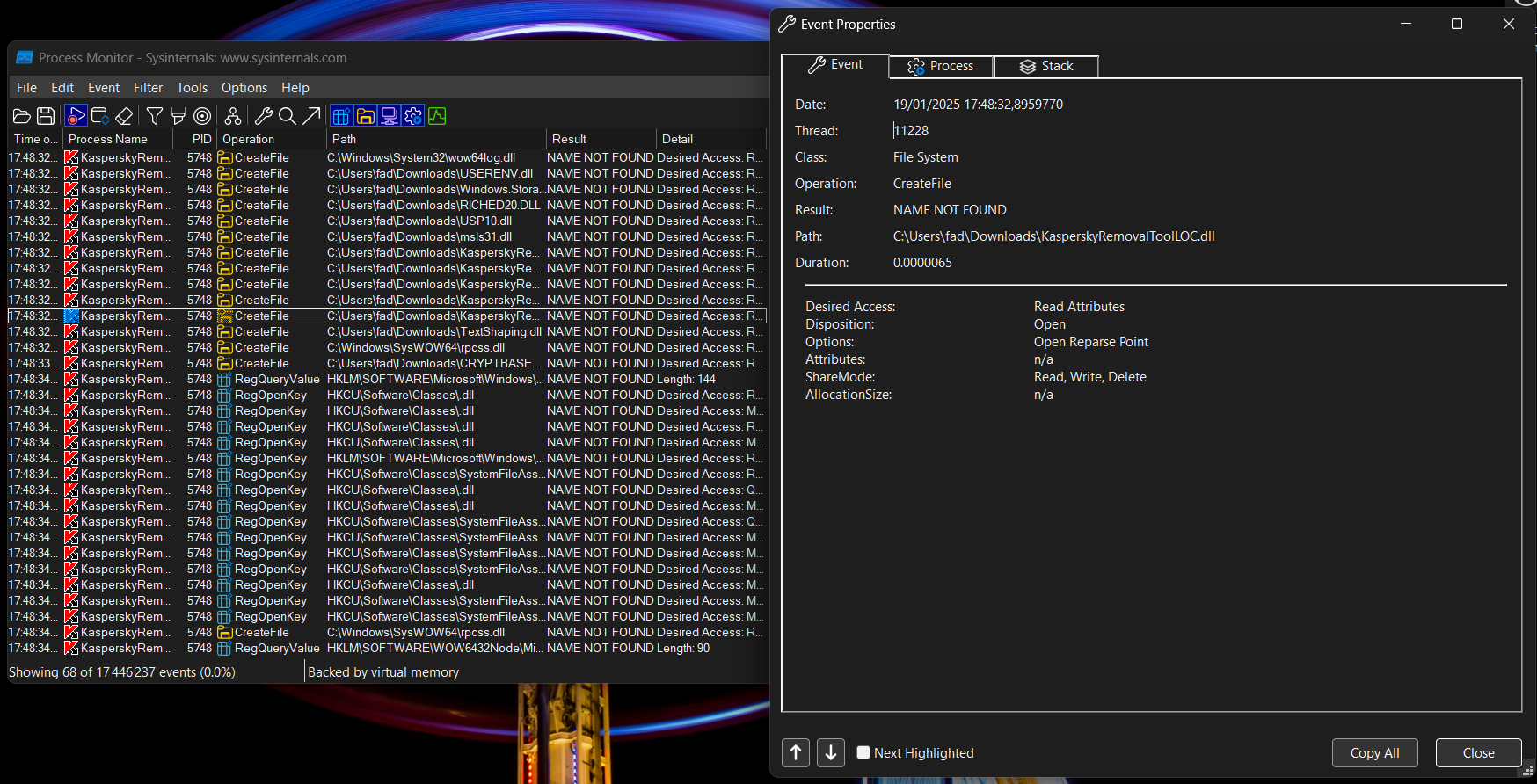1537x784 pixels.
Task: Click the events count status bar text
Action: 122,672
